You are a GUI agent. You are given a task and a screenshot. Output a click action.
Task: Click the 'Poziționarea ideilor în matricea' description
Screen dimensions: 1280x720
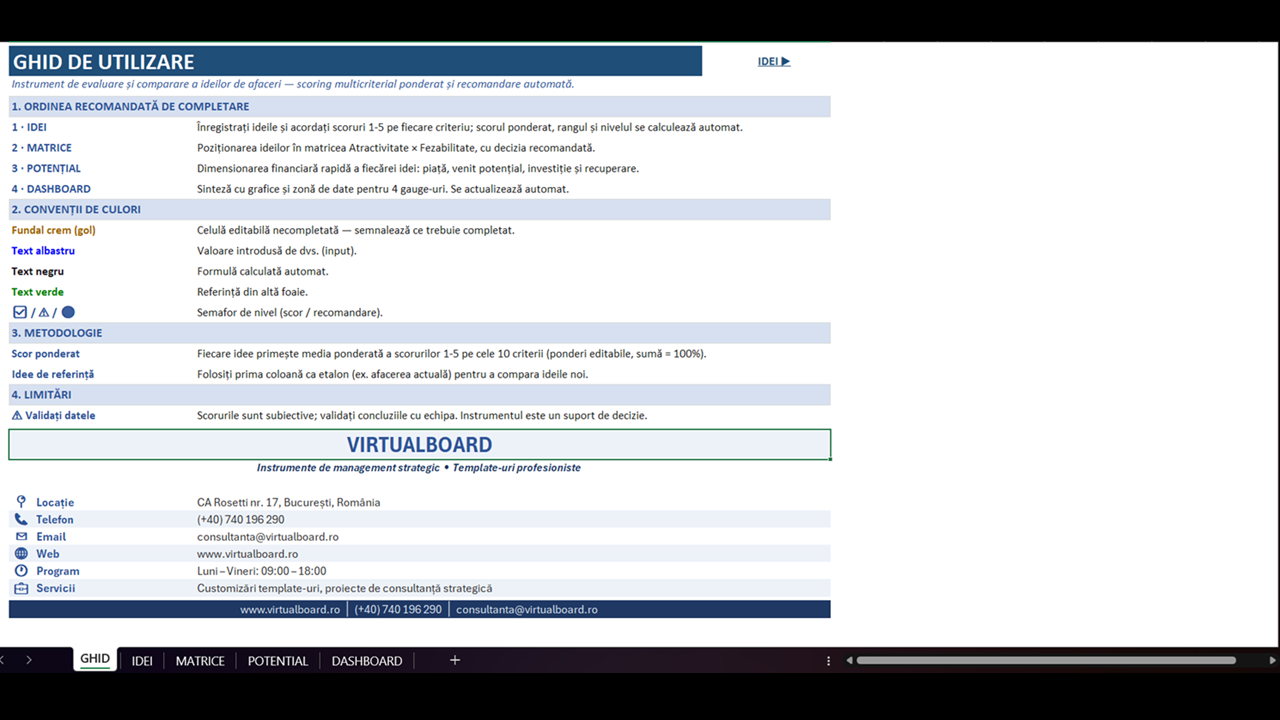[x=395, y=148]
